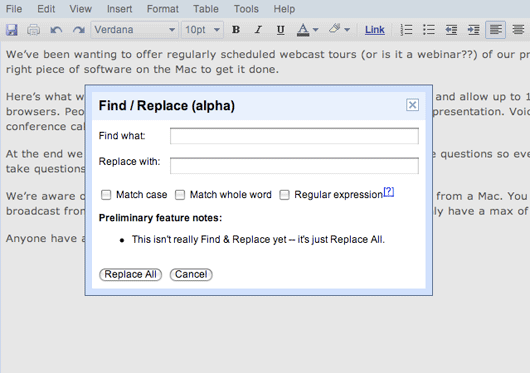Open the Edit menu
The image size is (530, 373).
46,9
